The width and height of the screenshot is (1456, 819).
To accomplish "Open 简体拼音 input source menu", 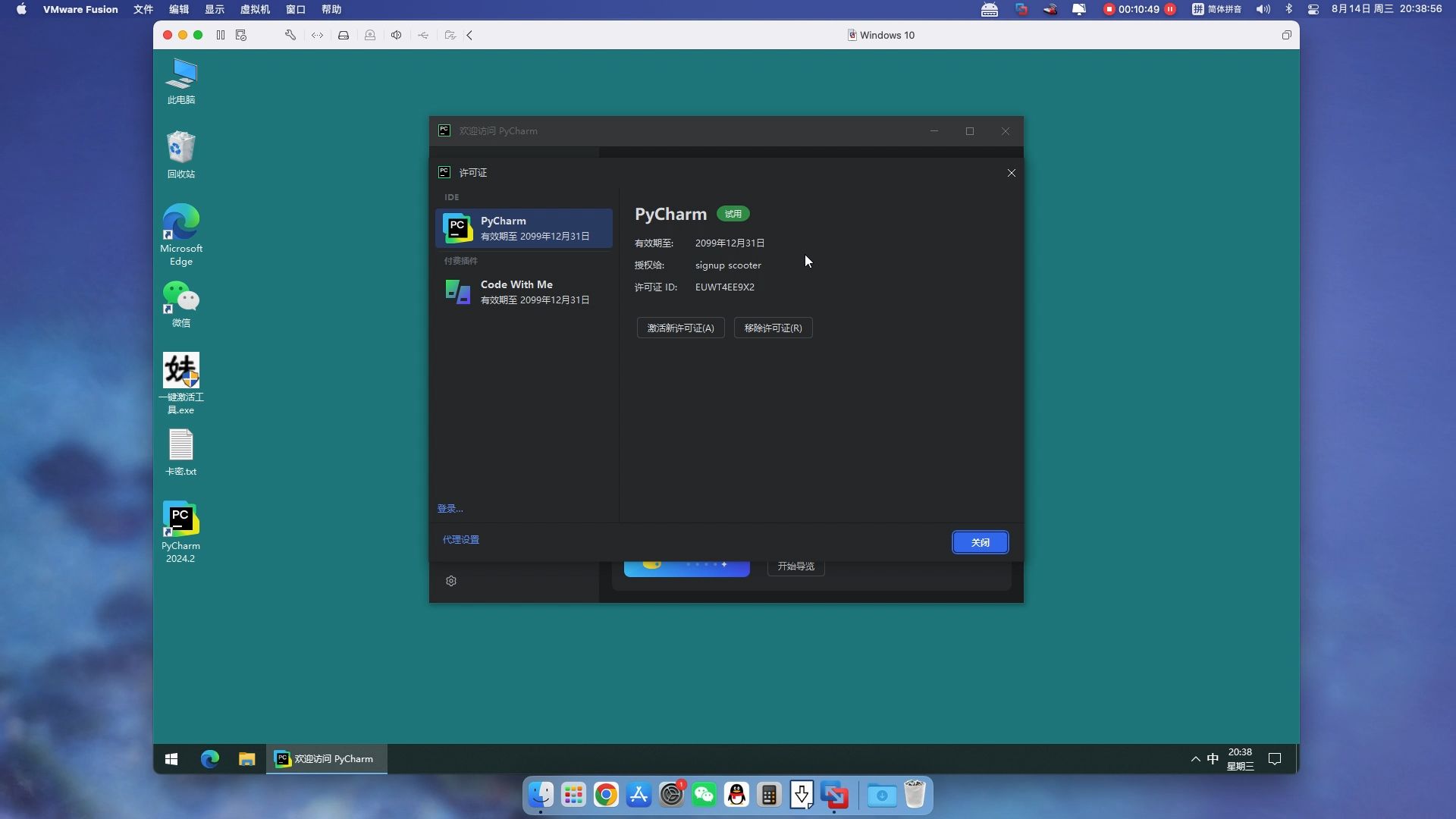I will pos(1217,9).
